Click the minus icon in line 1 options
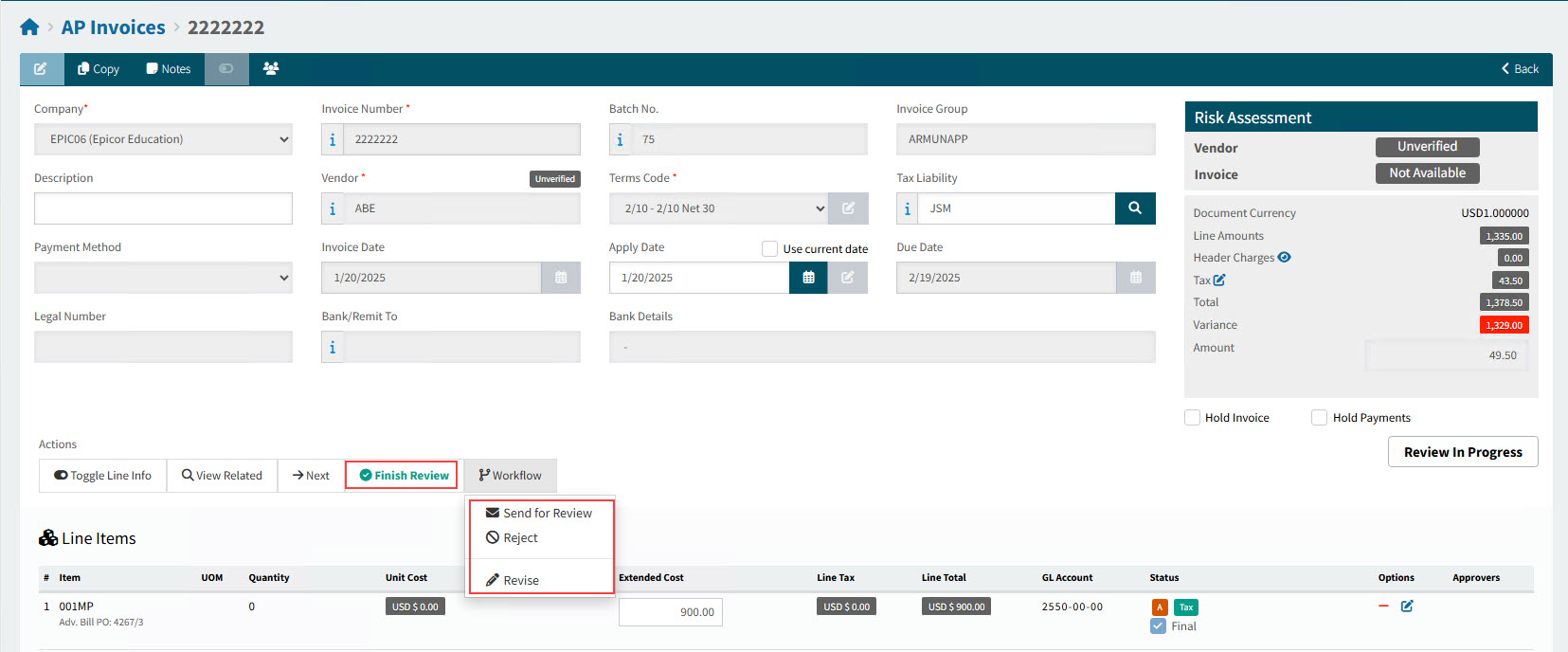The height and width of the screenshot is (652, 1568). (1384, 606)
